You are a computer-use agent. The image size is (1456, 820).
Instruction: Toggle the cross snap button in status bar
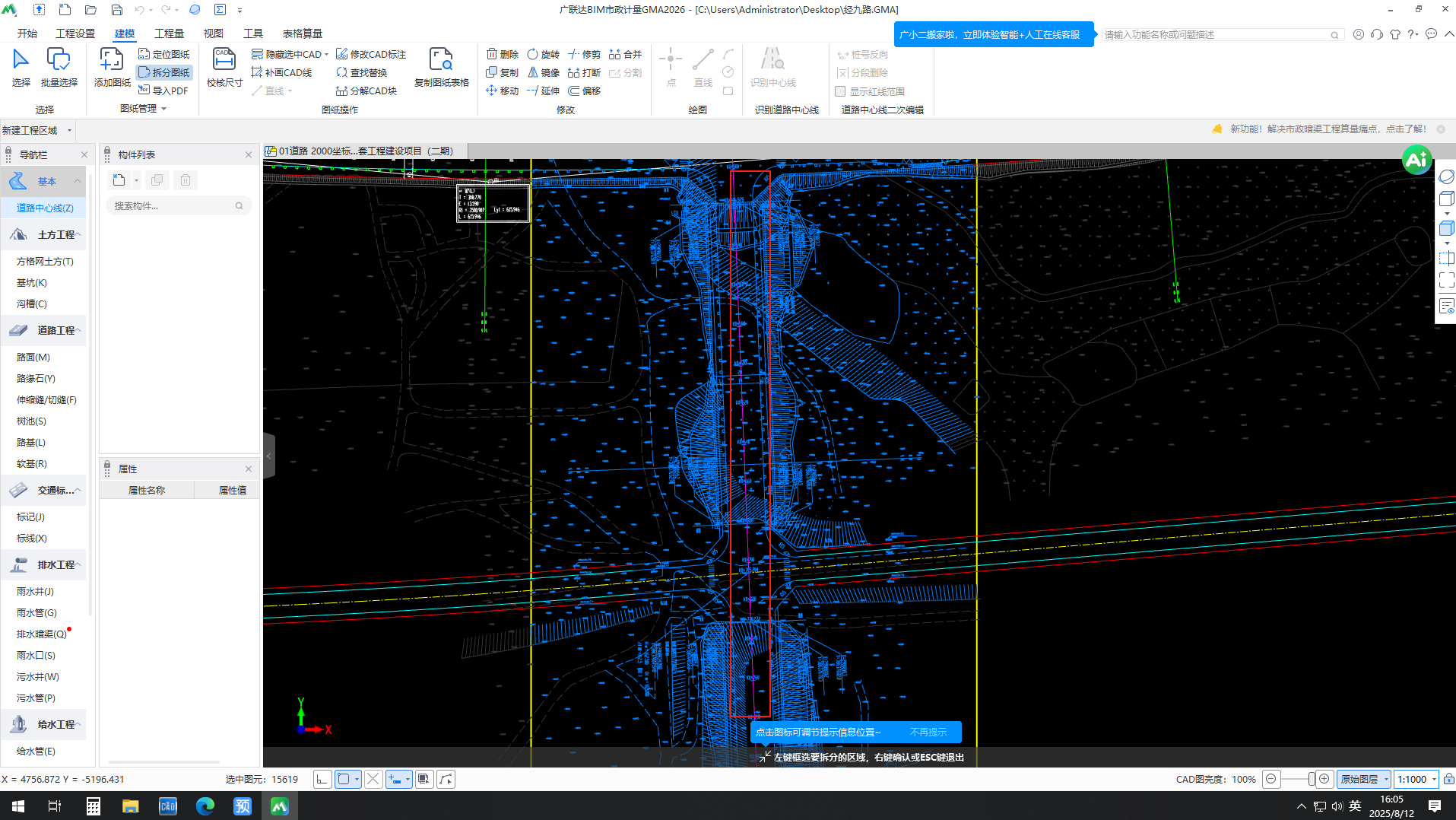373,779
